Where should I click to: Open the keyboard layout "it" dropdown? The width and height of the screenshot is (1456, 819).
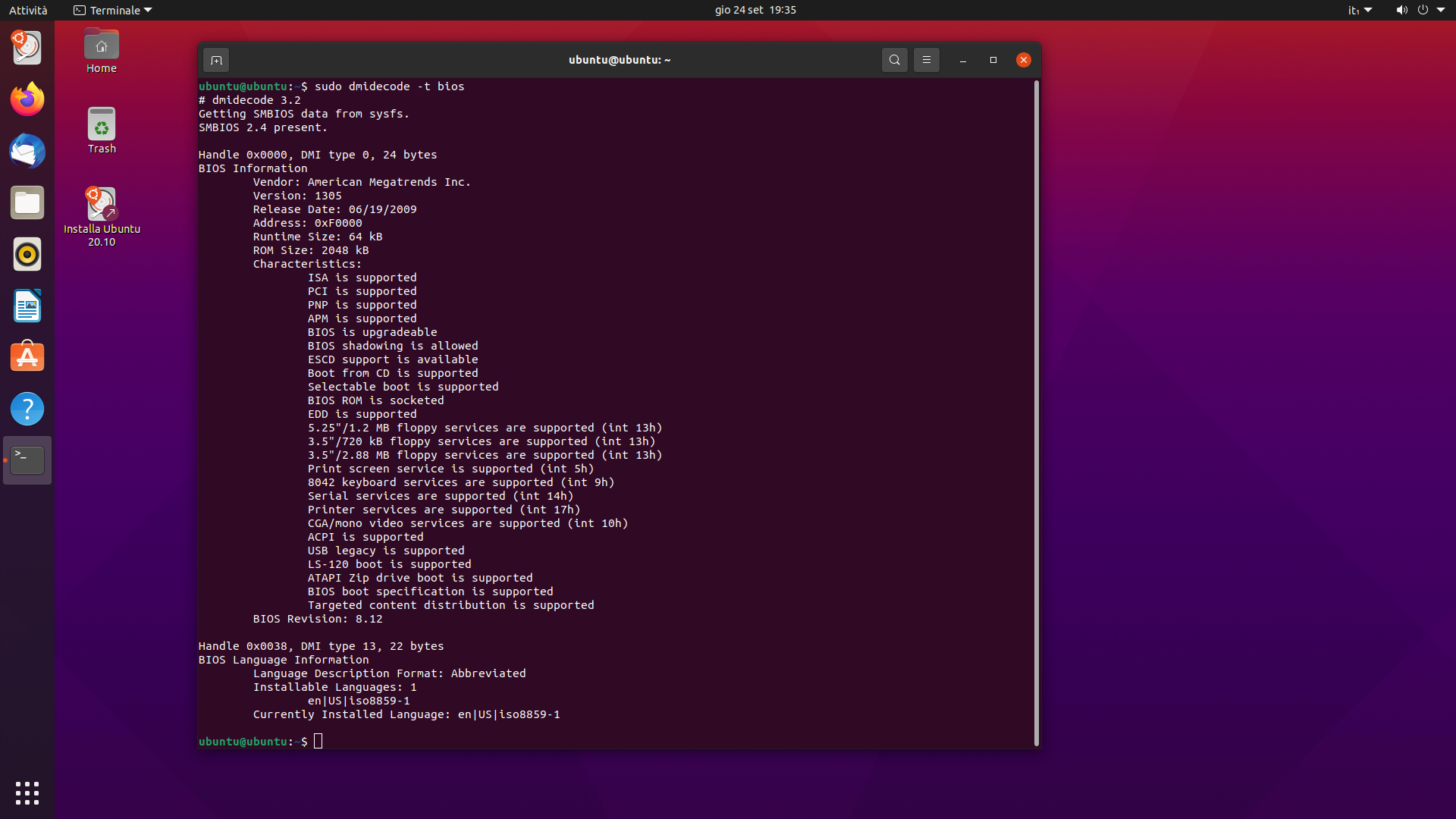(x=1360, y=10)
